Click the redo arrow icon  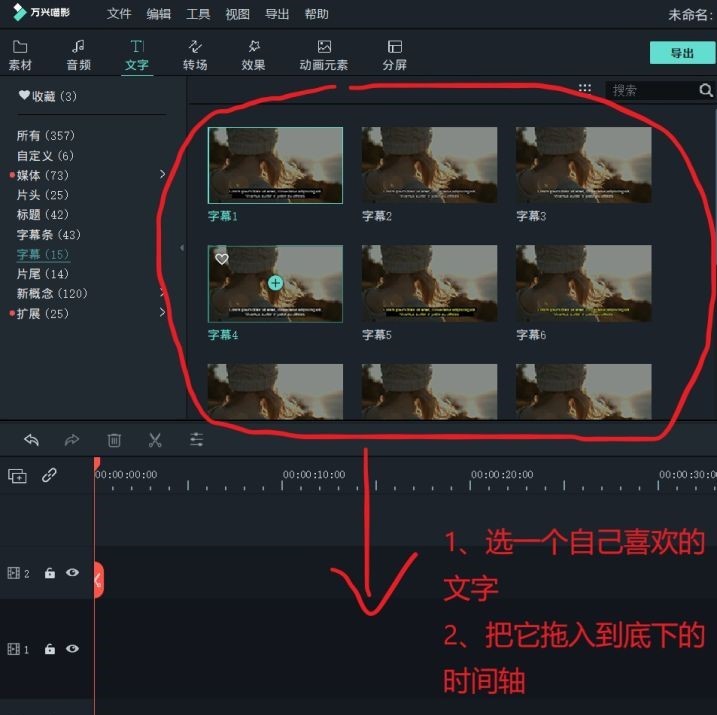tap(72, 440)
